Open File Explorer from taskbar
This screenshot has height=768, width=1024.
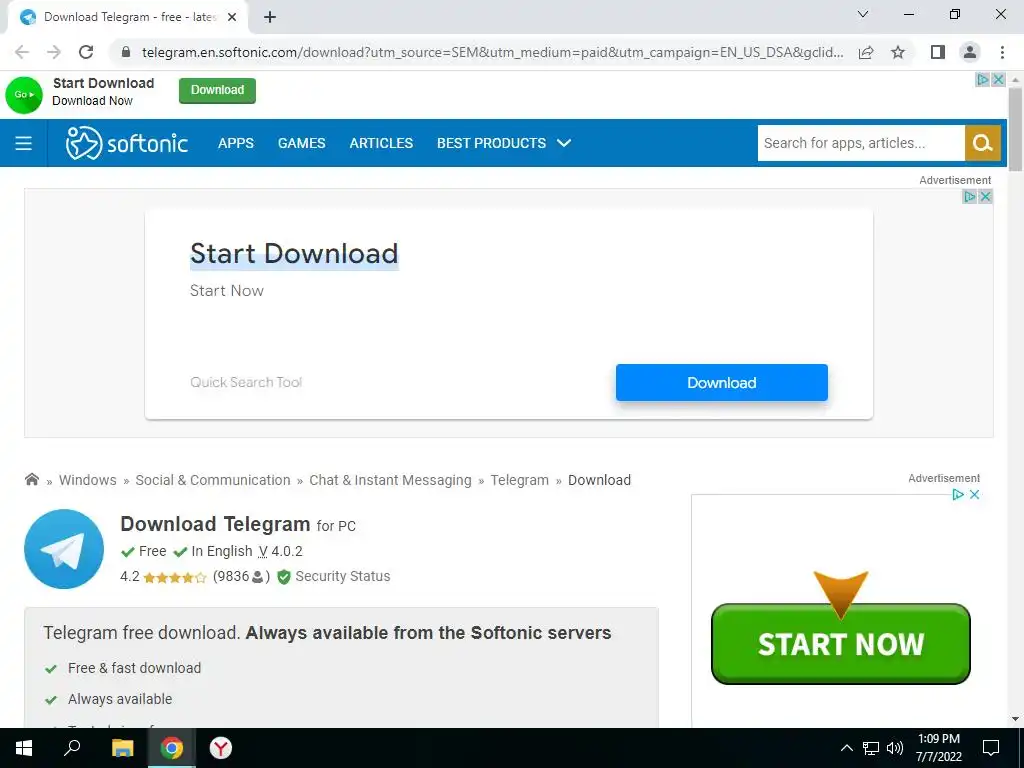122,748
